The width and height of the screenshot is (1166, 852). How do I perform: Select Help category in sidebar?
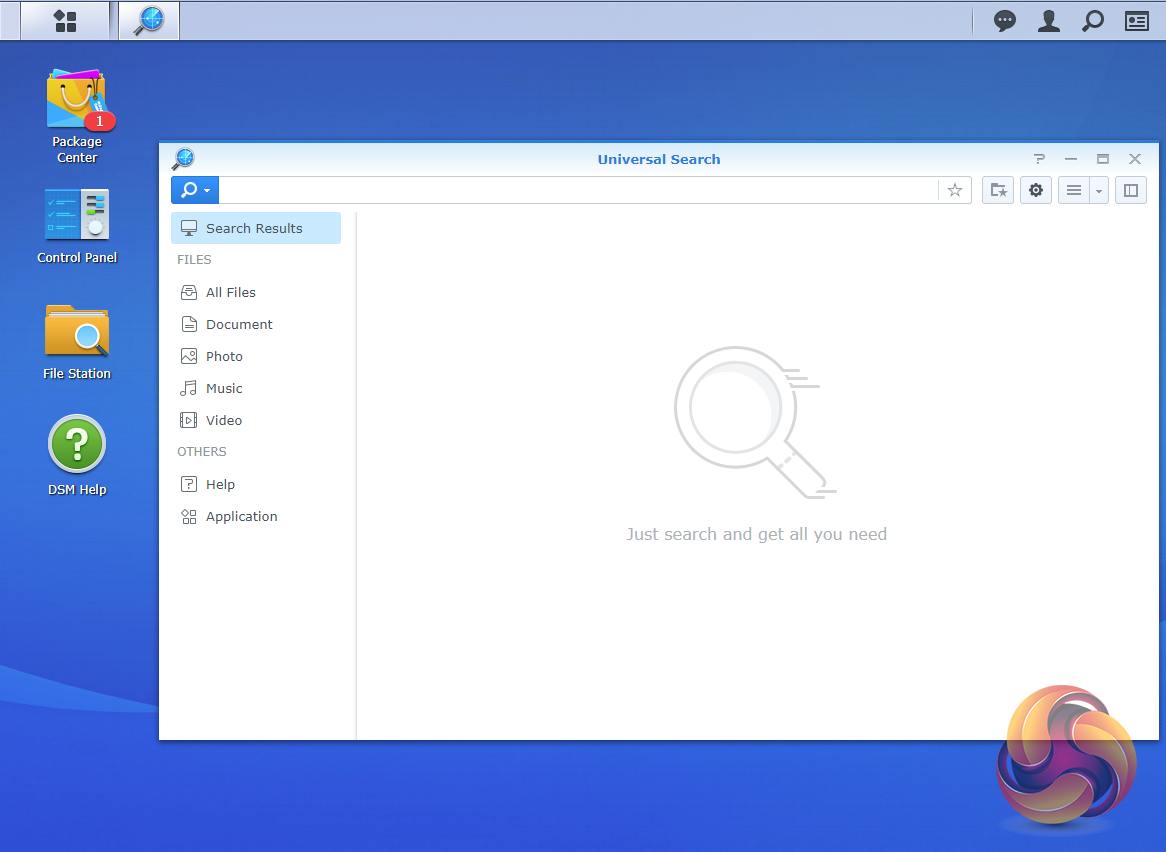[256, 484]
